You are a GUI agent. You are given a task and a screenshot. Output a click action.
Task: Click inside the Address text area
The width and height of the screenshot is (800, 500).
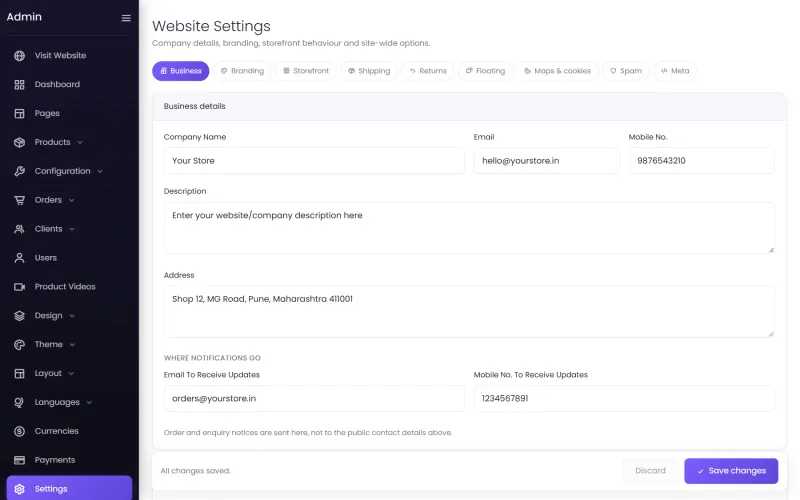469,311
